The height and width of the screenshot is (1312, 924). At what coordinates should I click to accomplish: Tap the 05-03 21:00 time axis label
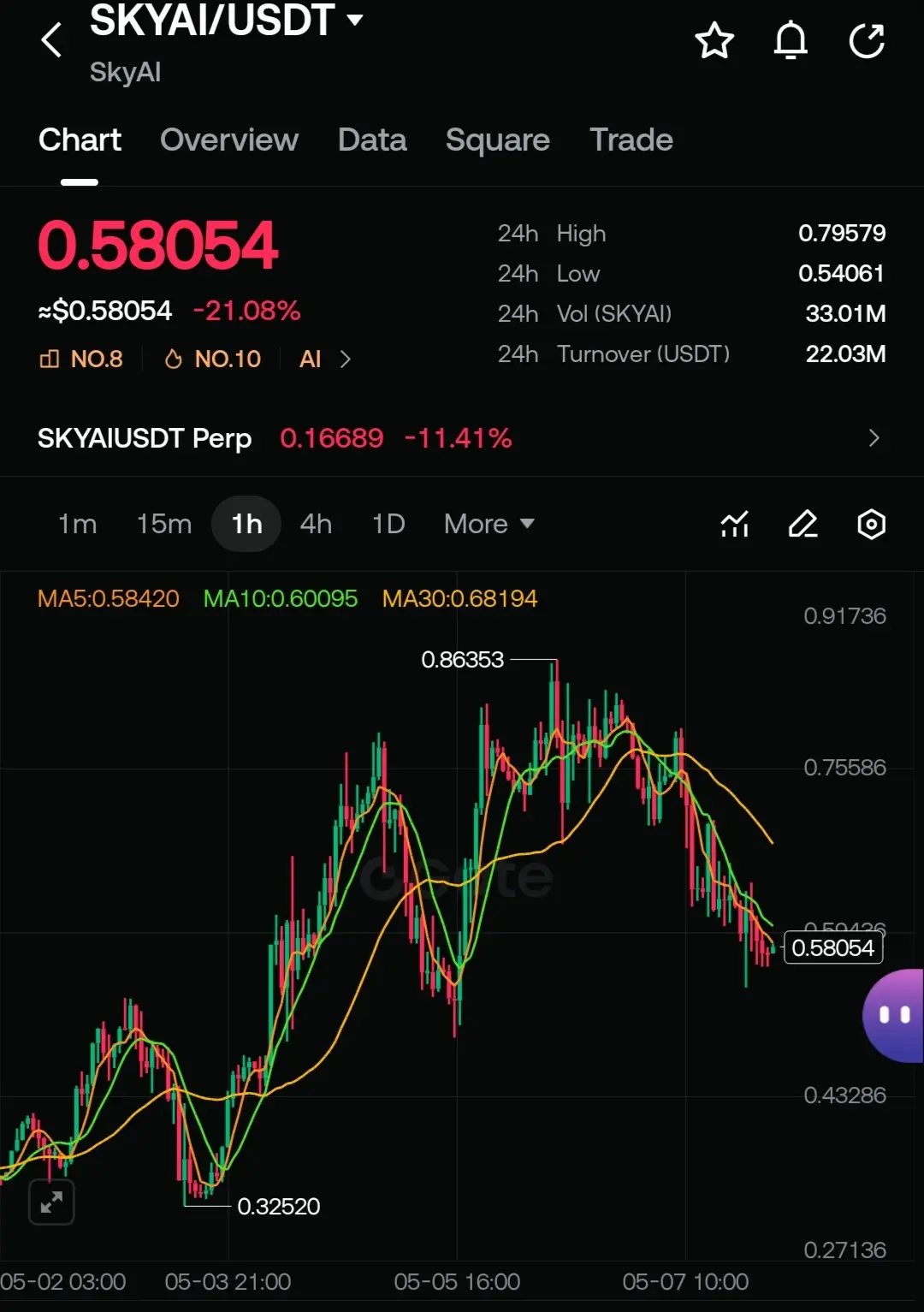228,1281
